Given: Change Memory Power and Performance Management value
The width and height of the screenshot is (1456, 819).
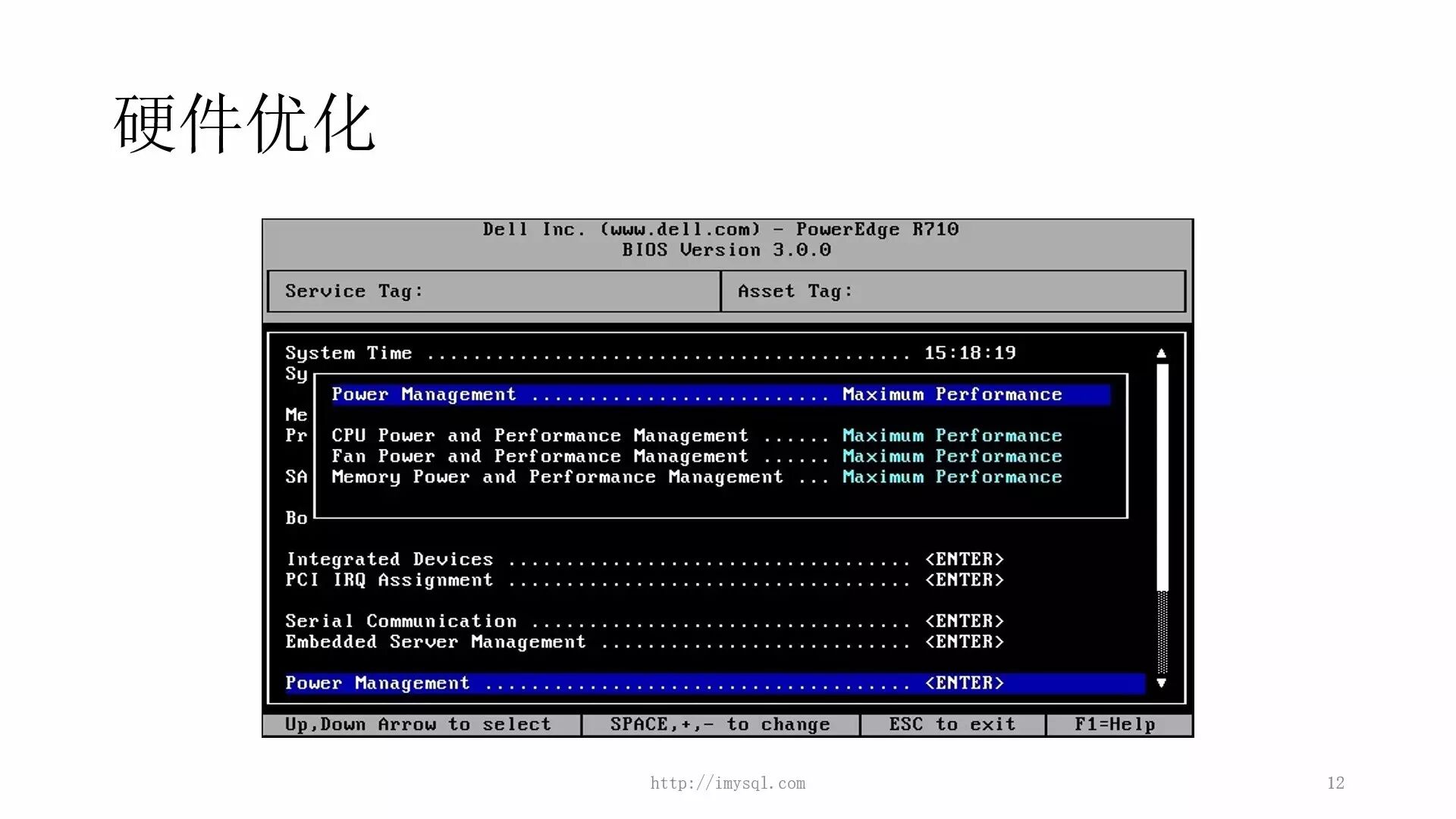Looking at the screenshot, I should (952, 477).
